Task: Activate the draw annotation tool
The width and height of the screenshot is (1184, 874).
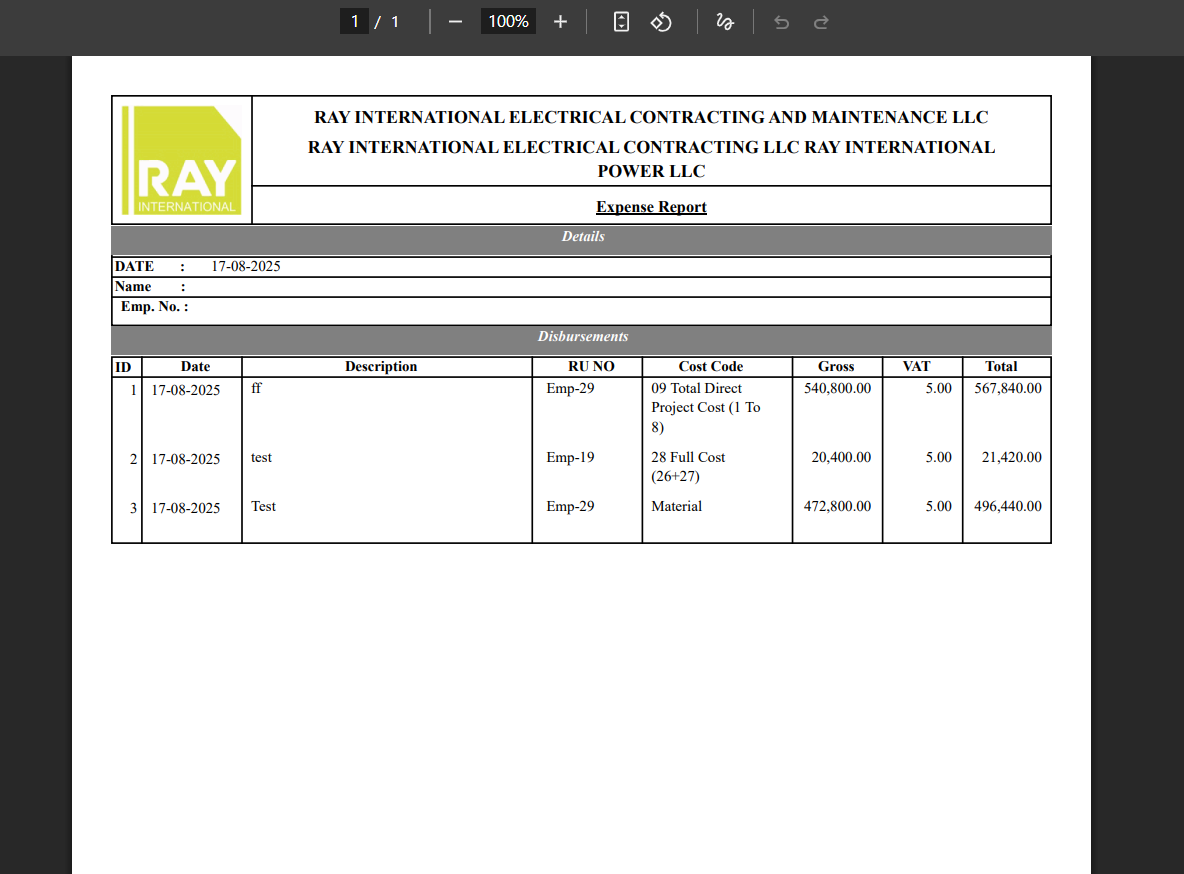Action: point(725,22)
